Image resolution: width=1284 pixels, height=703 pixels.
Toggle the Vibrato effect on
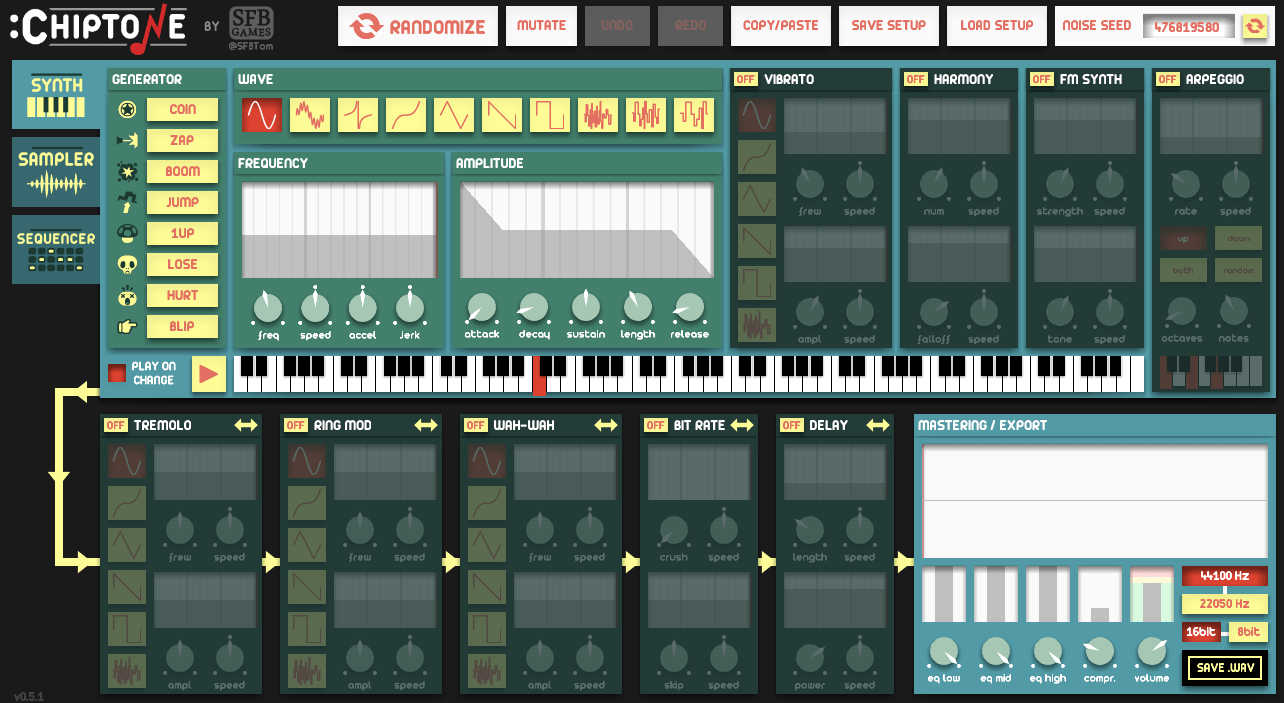tap(746, 78)
